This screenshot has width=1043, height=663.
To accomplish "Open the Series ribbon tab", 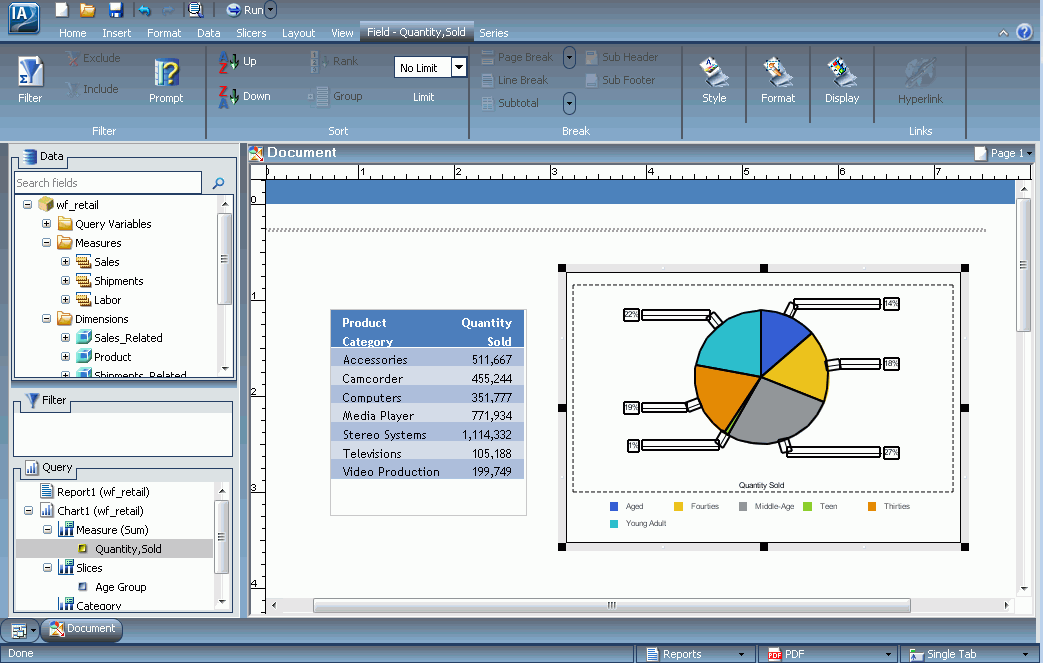I will tap(494, 33).
